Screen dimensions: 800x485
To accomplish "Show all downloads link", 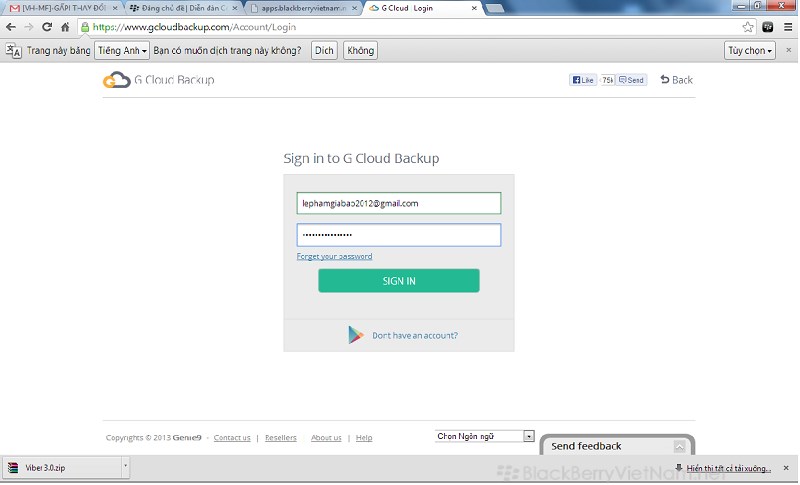I will tap(728, 468).
